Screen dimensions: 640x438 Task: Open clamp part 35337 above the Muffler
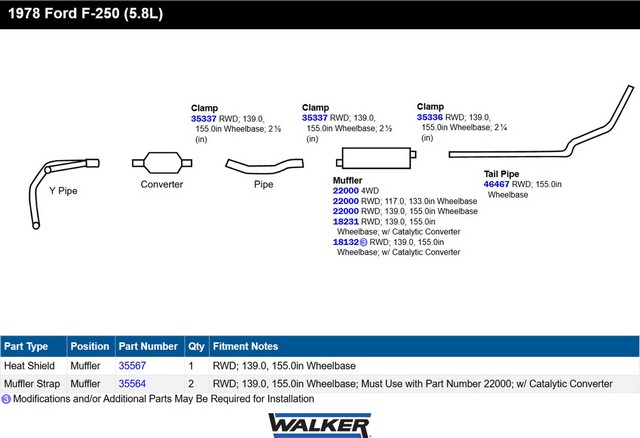[x=314, y=118]
